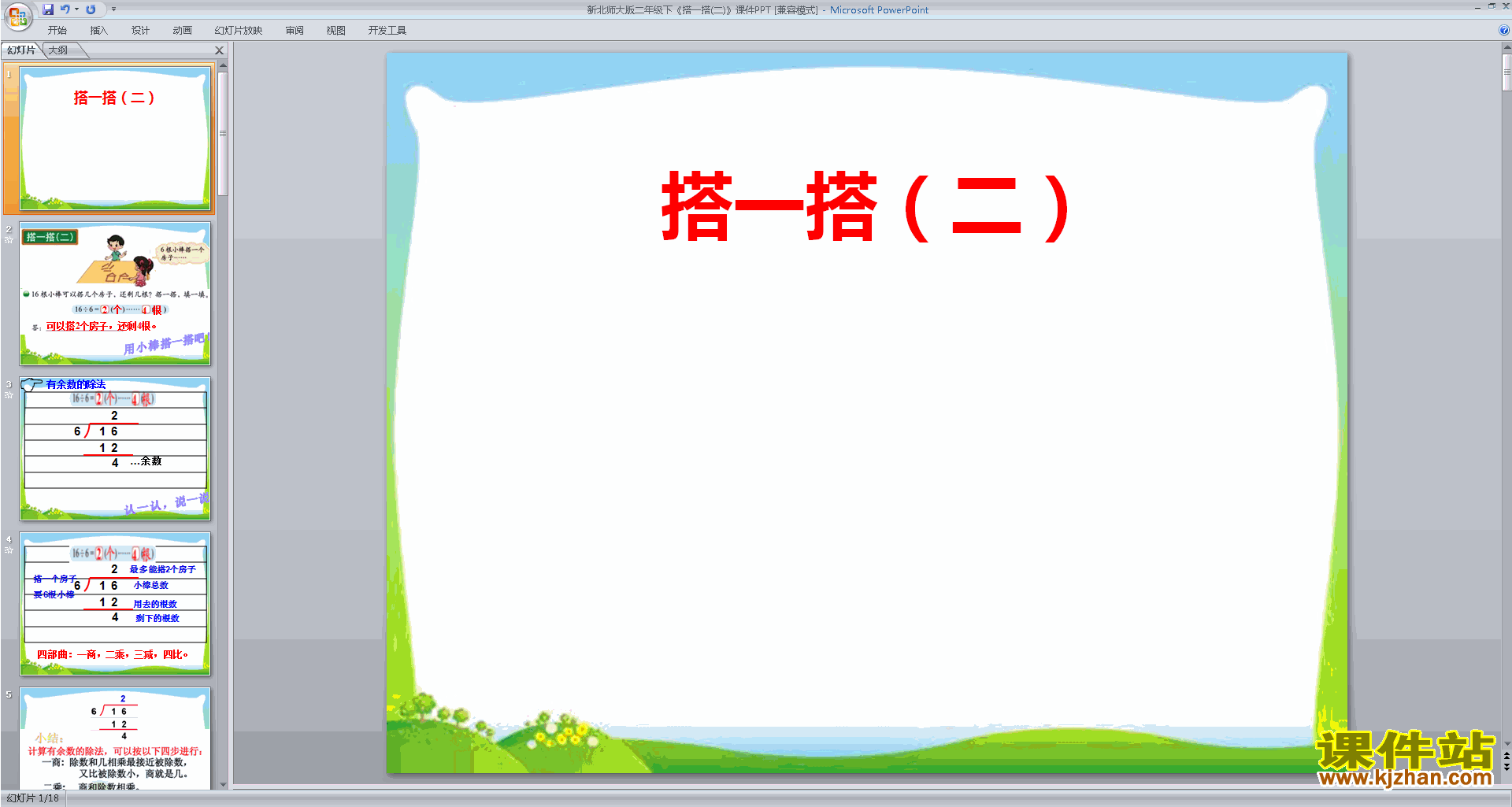Click main editor vertical scrollbar thumb
Viewport: 1512px width, 807px height.
(x=1506, y=72)
